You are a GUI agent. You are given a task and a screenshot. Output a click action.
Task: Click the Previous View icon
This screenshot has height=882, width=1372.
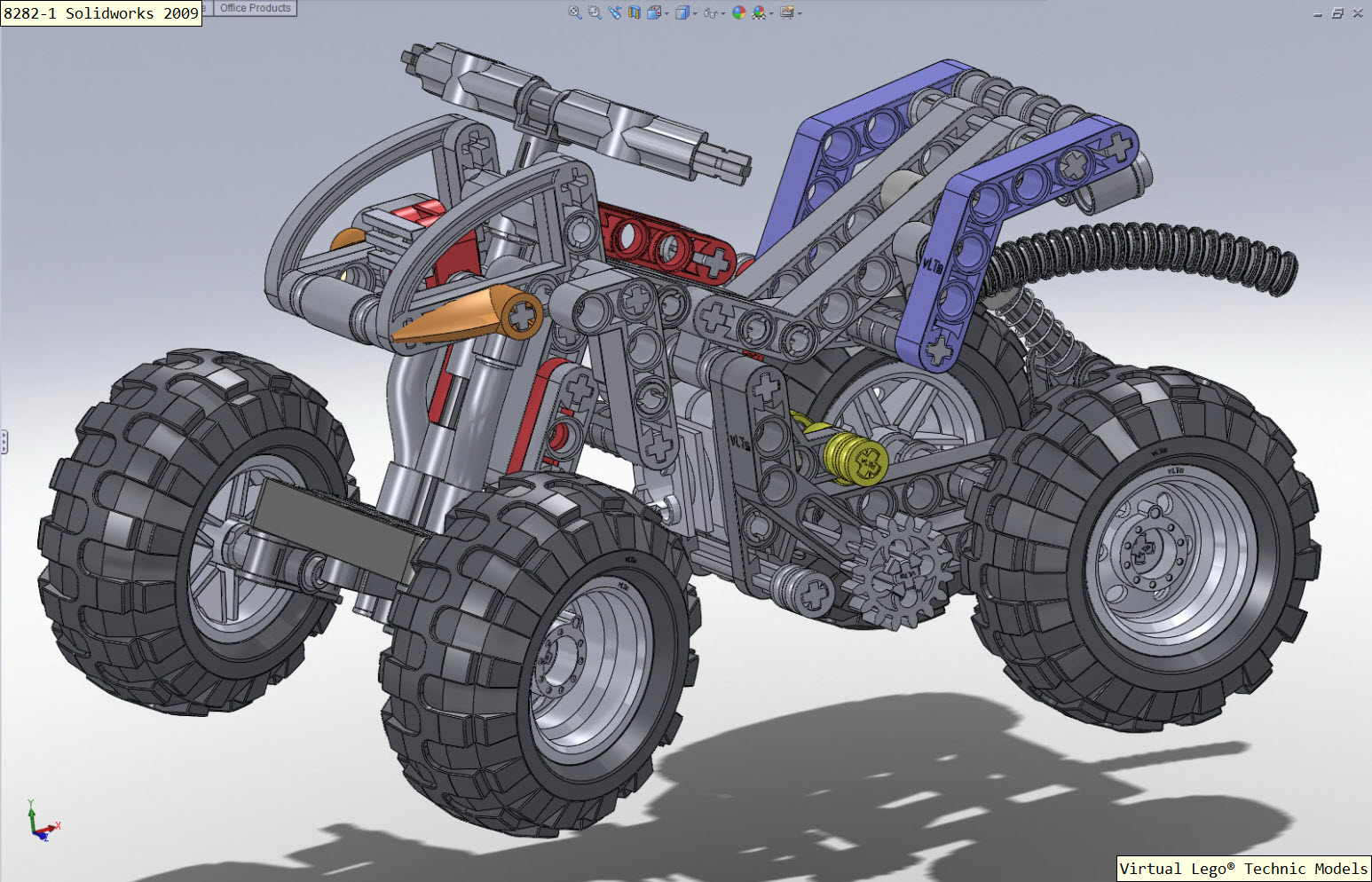pos(615,12)
